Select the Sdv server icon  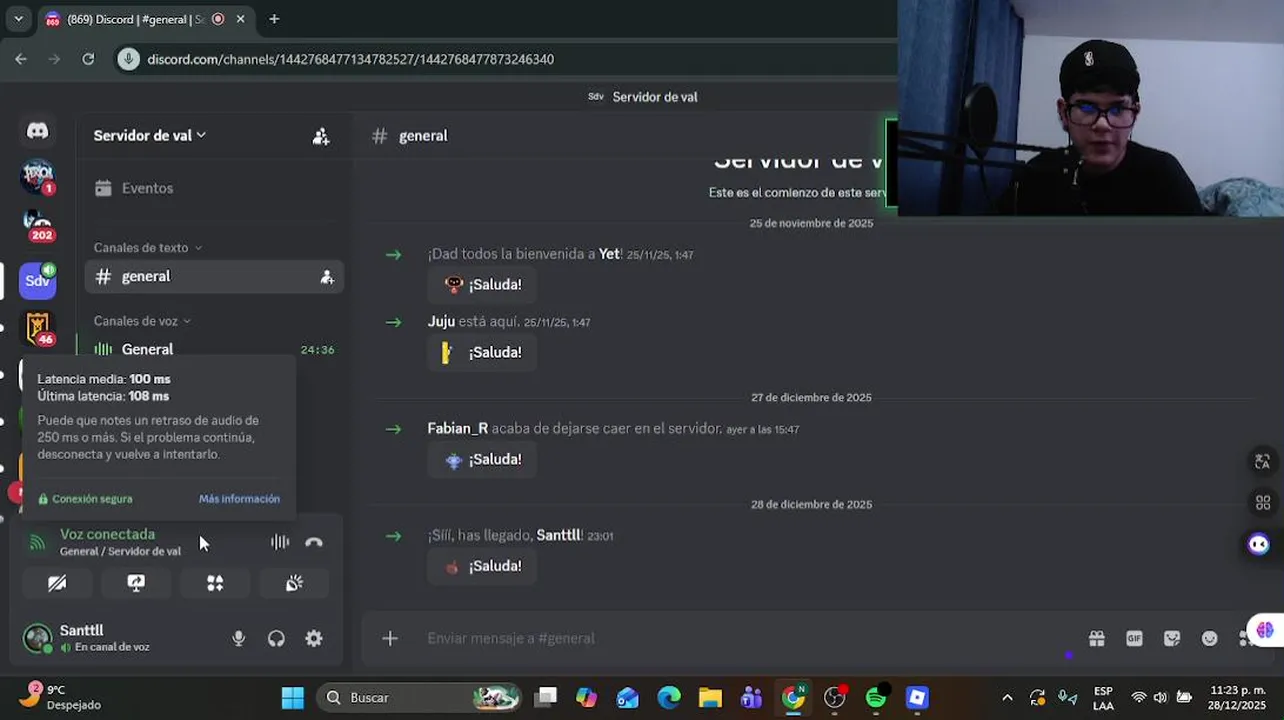coord(38,280)
